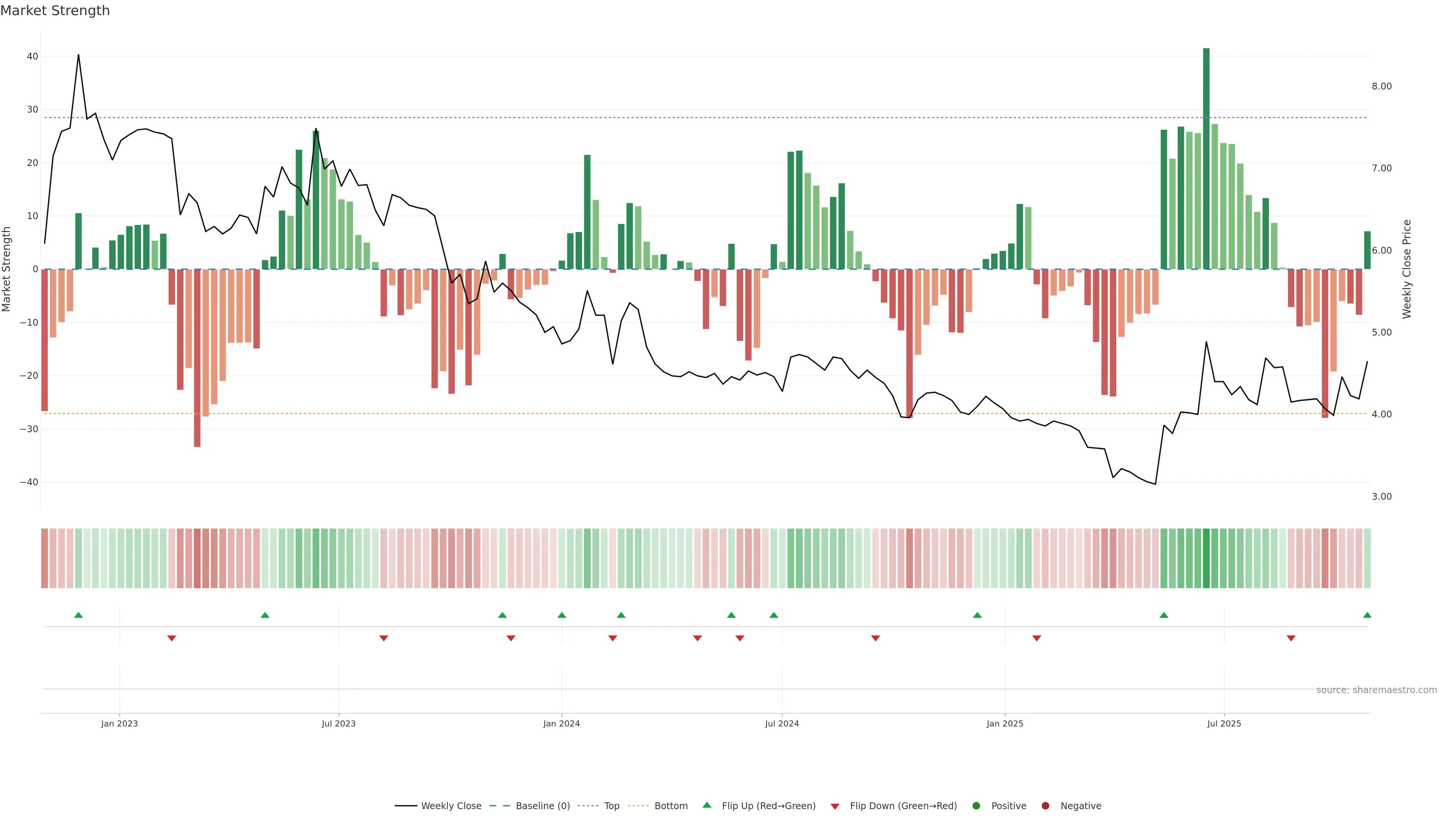Click the Negative red circle legend icon
The height and width of the screenshot is (819, 1456).
tap(1045, 806)
